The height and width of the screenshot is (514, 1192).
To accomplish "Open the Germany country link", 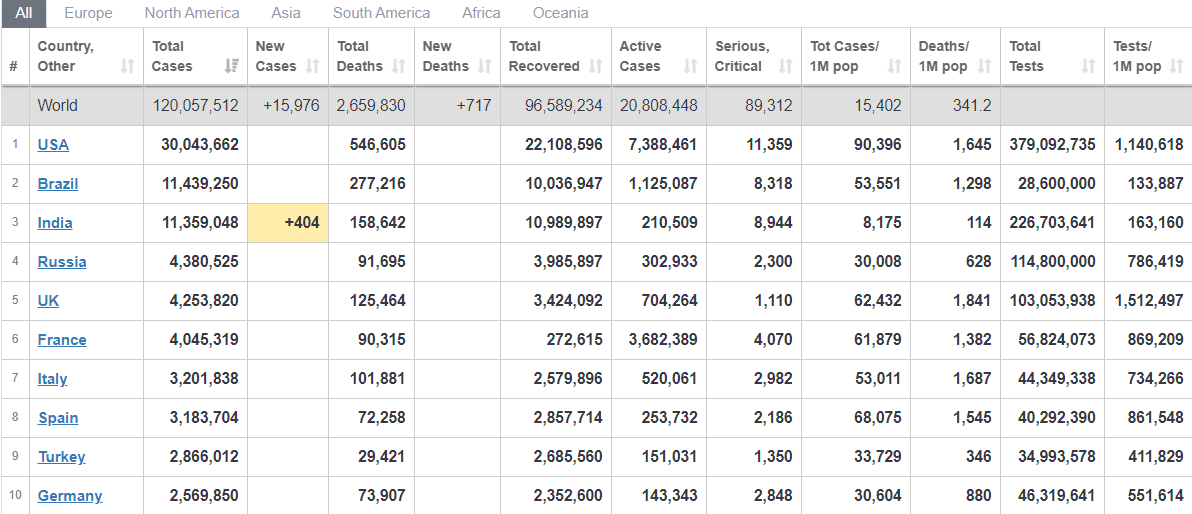I will [70, 496].
